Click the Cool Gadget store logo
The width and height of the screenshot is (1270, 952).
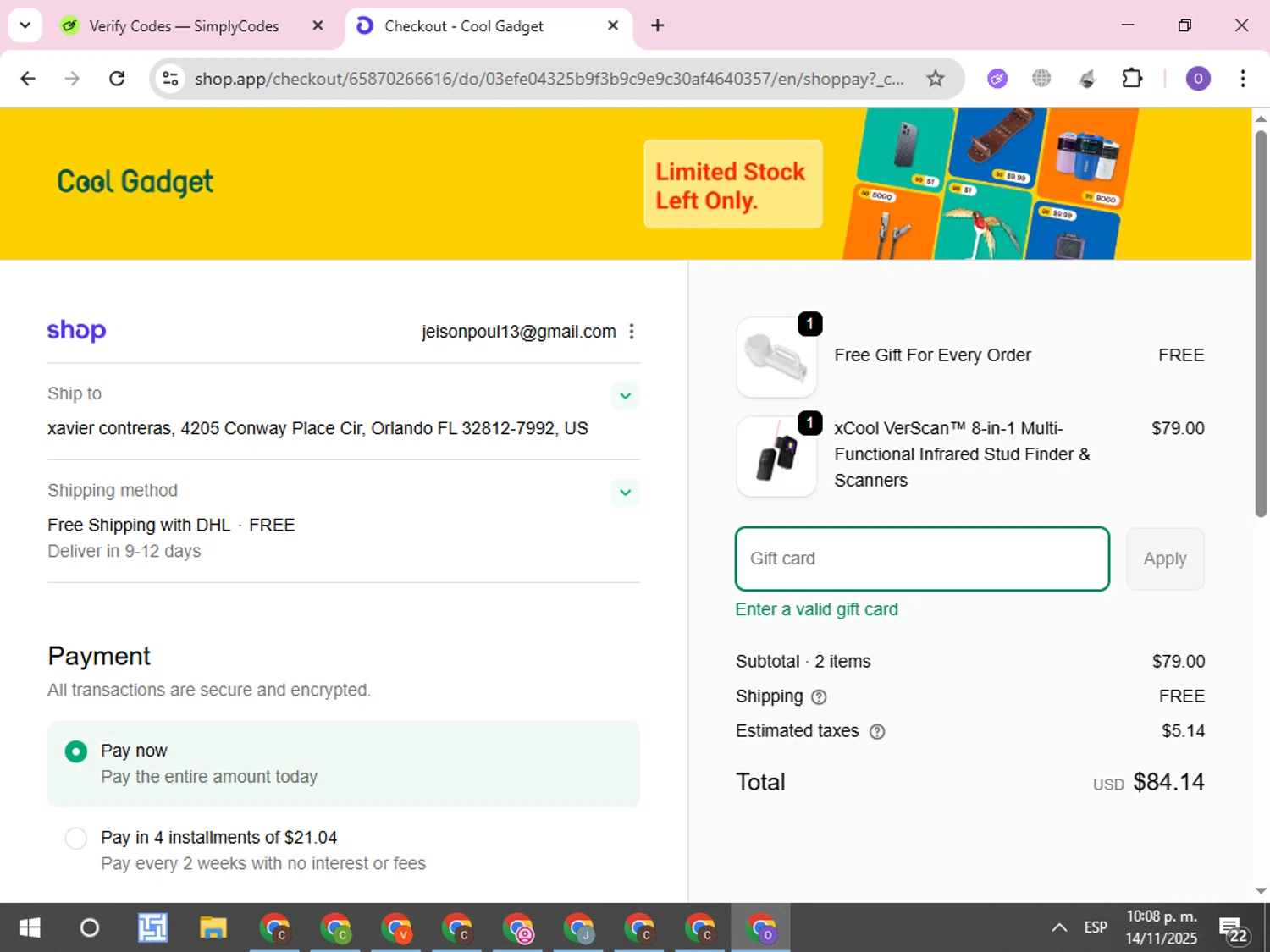[135, 182]
